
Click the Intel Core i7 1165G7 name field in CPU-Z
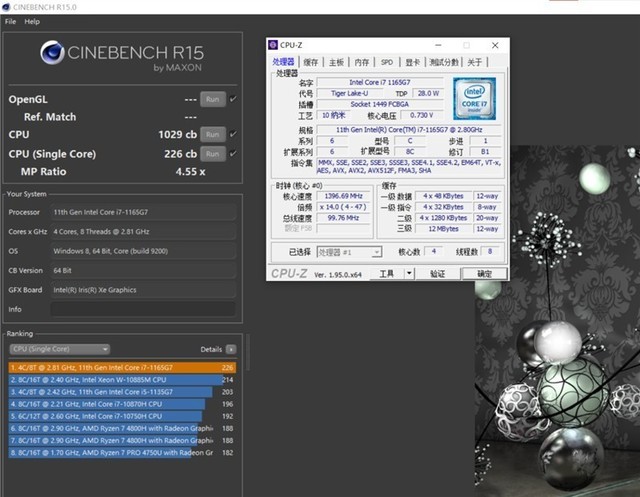tap(380, 82)
